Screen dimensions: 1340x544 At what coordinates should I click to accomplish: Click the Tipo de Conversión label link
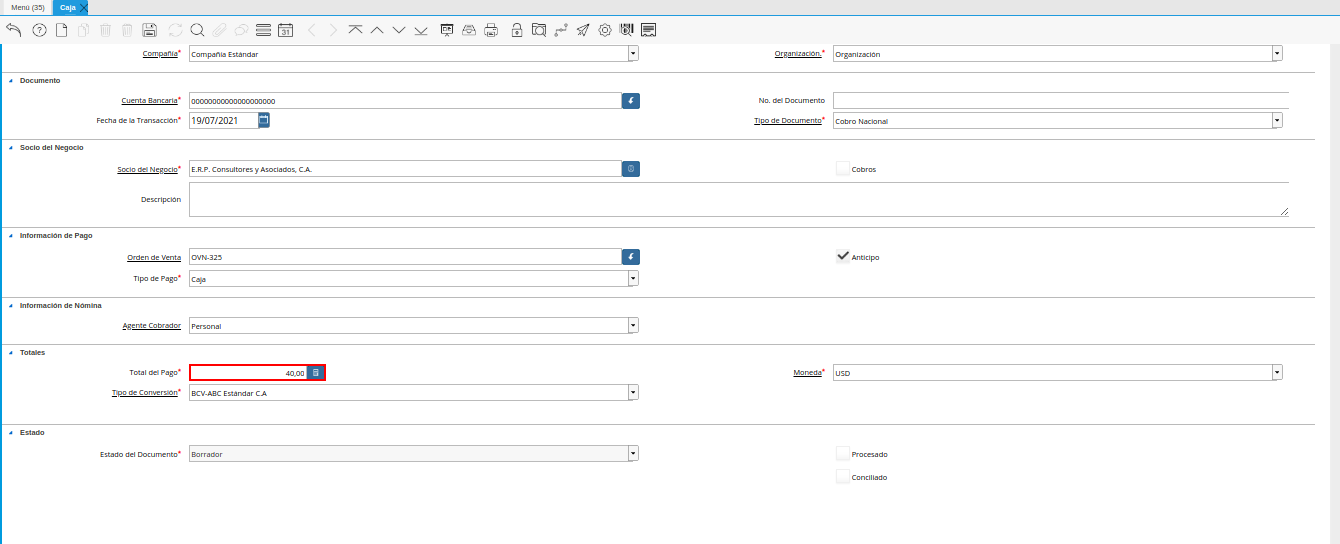(x=144, y=393)
